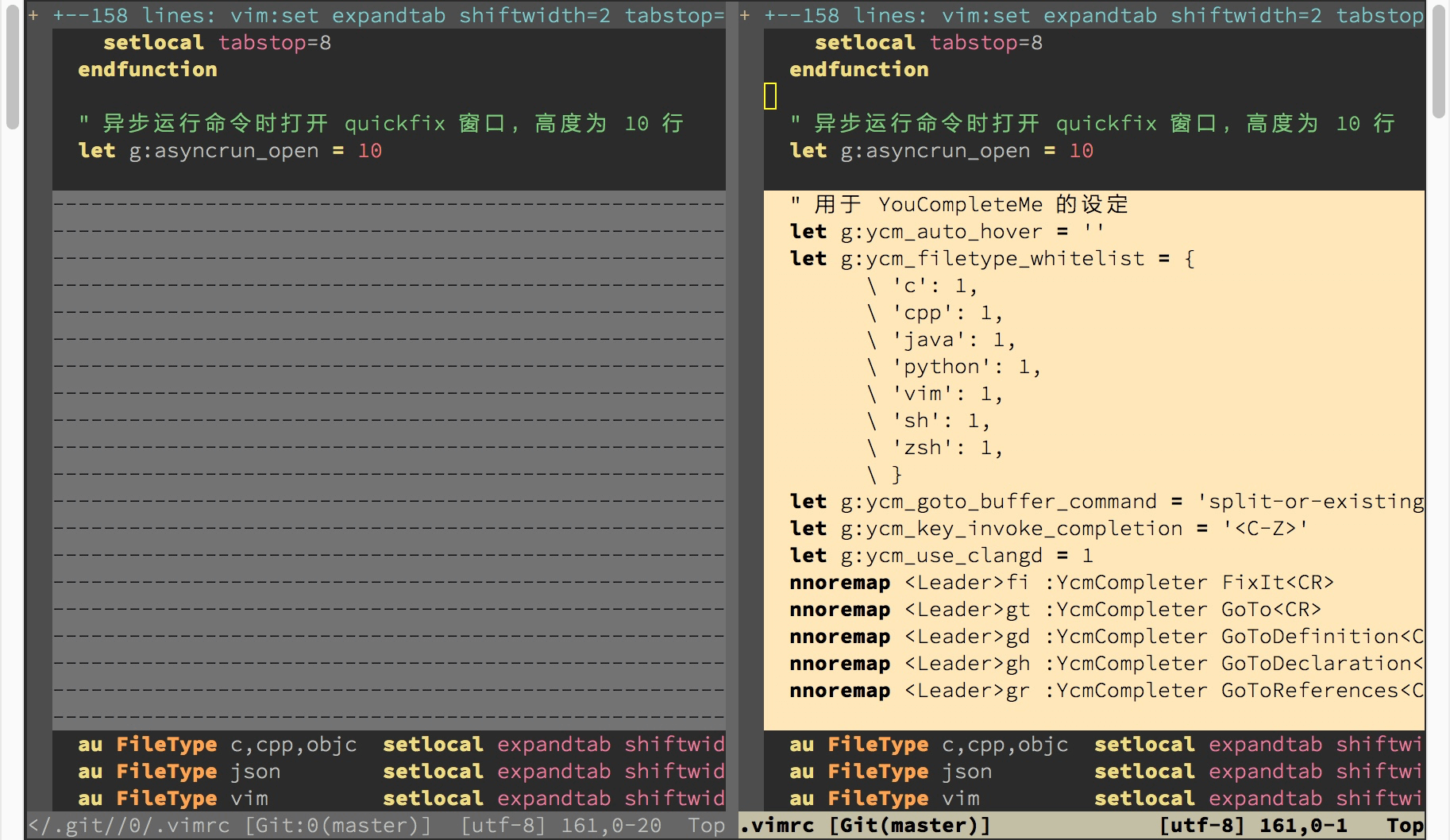This screenshot has width=1450, height=840.
Task: Click the right window scrollbar thumb
Action: (1439, 60)
